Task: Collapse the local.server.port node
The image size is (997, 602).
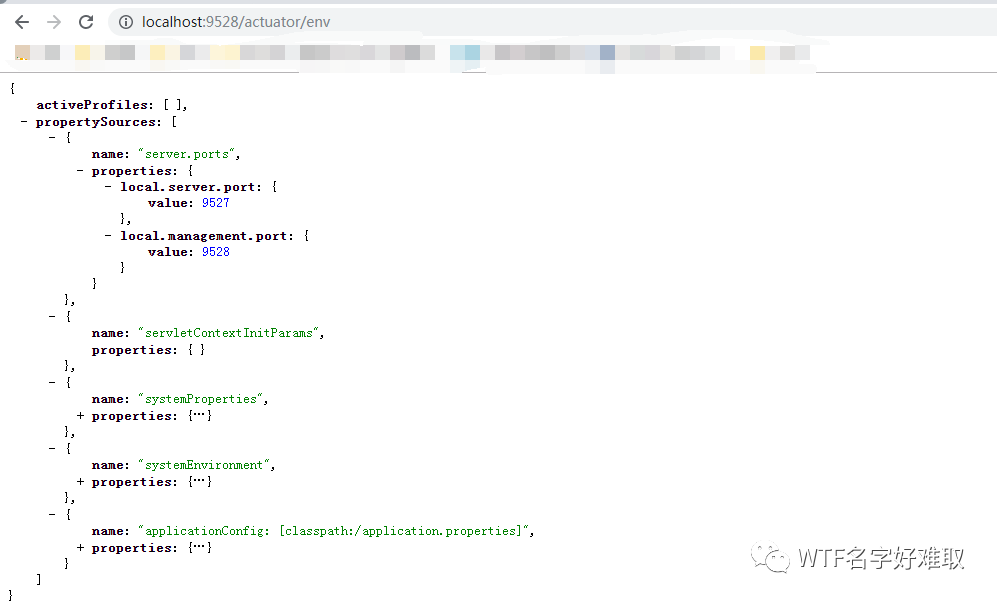Action: 108,187
